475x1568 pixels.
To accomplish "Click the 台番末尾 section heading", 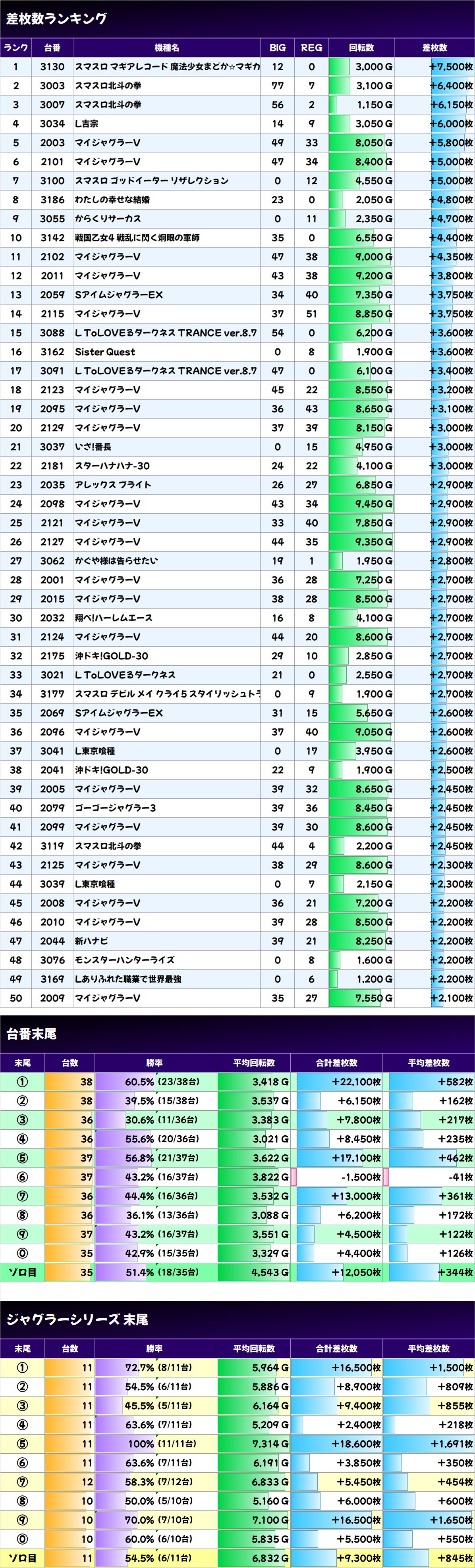I will pos(31,1034).
